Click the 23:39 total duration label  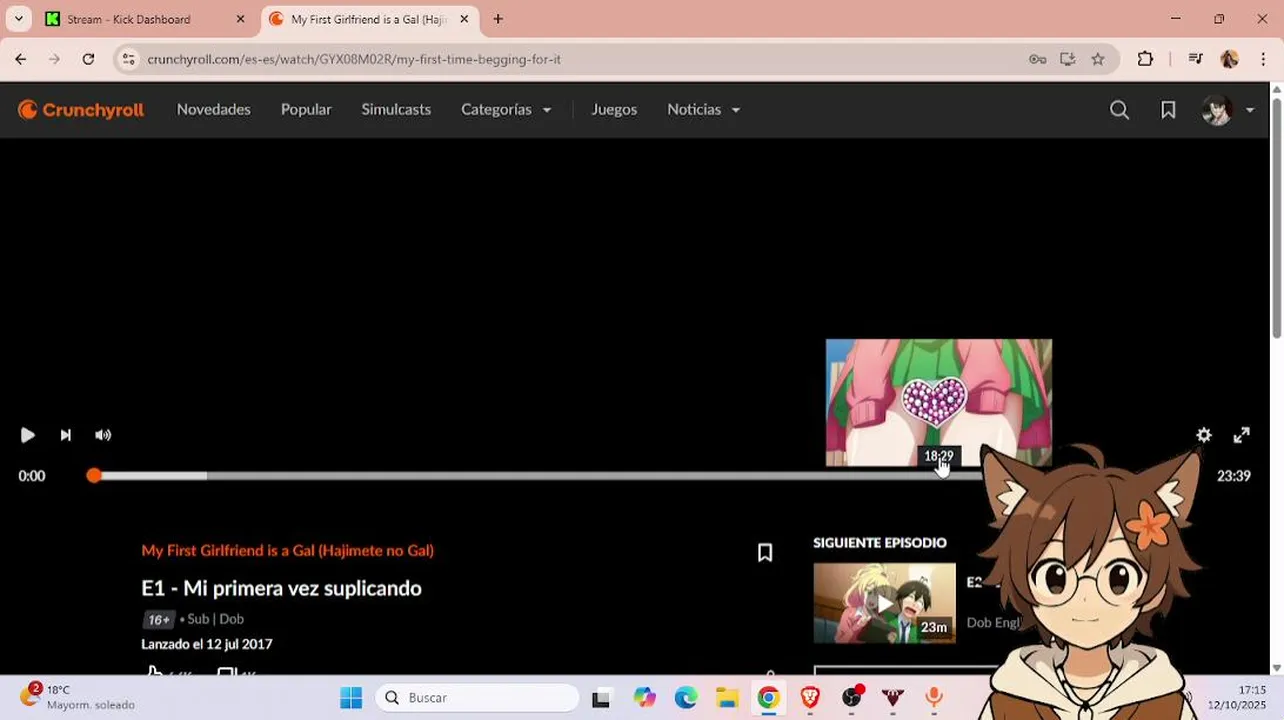pos(1233,476)
